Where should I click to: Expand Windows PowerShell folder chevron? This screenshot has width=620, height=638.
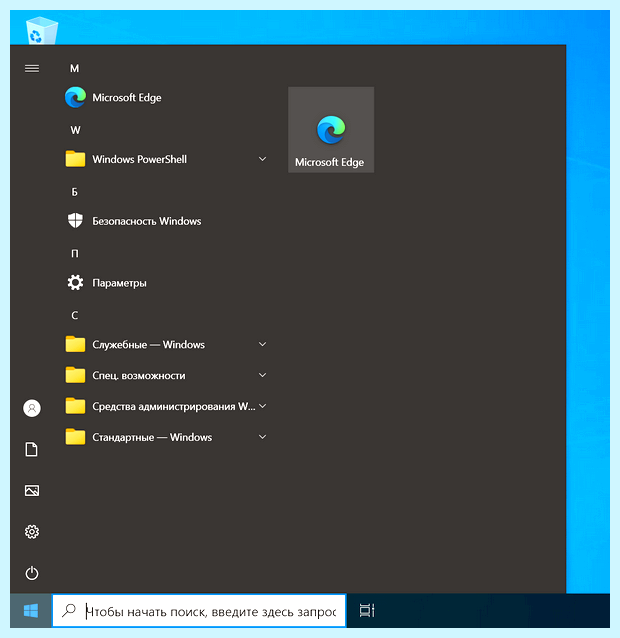[263, 159]
